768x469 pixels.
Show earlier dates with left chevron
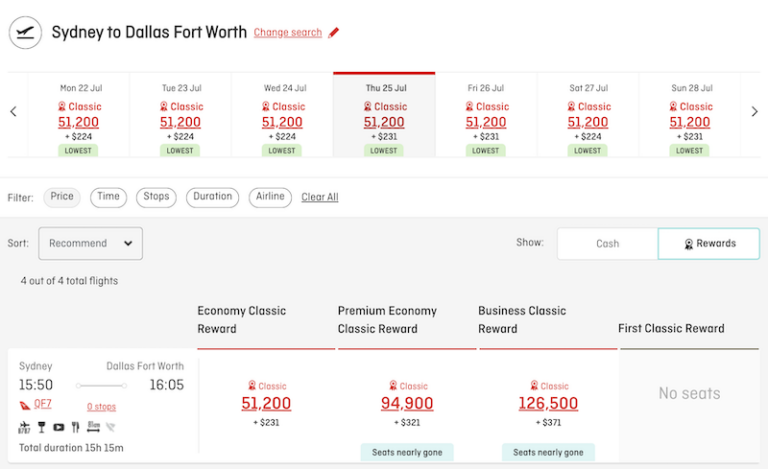point(13,112)
